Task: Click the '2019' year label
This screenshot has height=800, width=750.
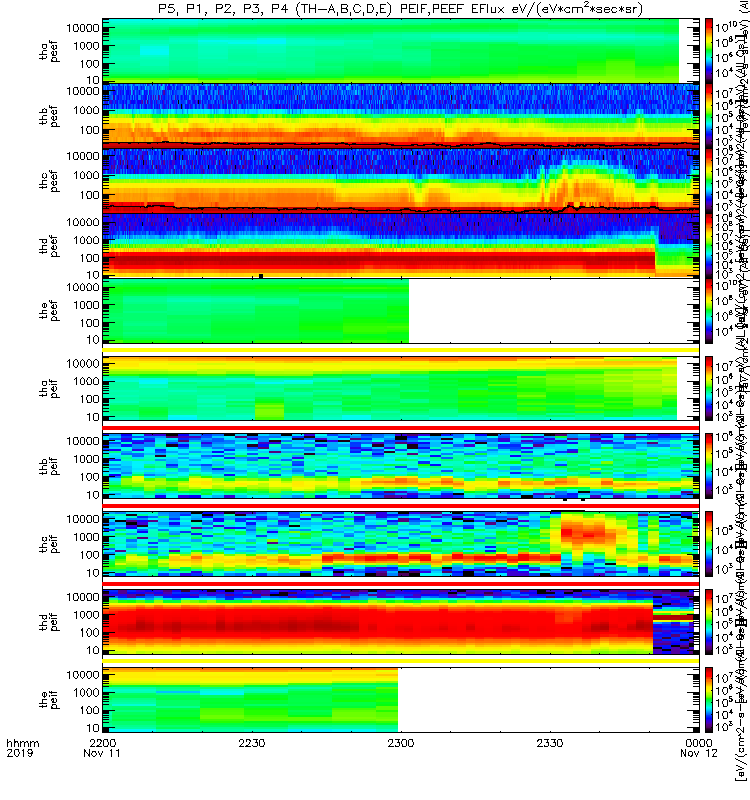Action: pos(19,753)
